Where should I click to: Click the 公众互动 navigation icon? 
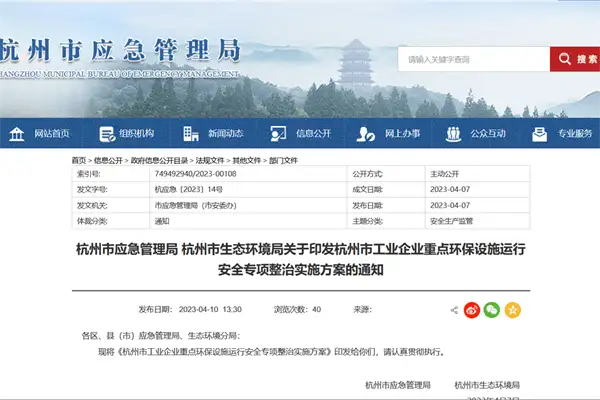[x=455, y=133]
